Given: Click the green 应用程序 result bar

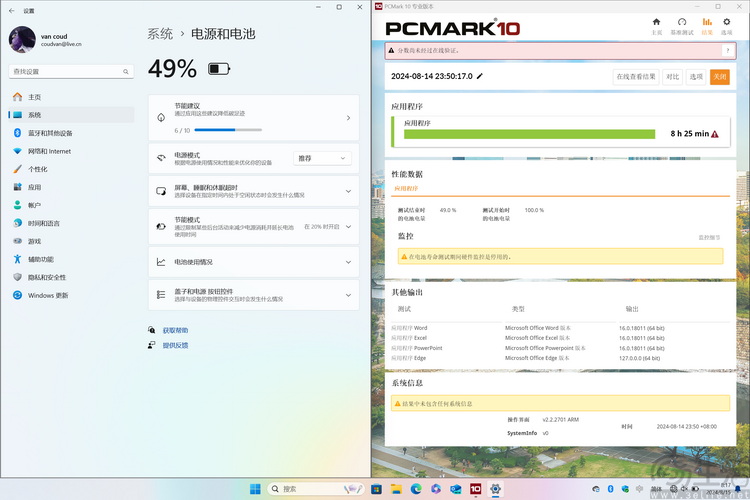Looking at the screenshot, I should pos(529,134).
